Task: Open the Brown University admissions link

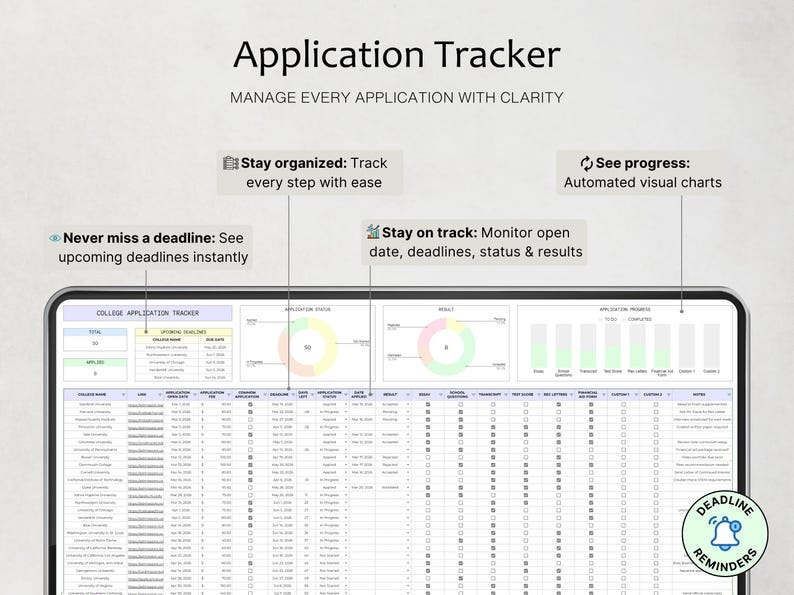Action: tap(146, 457)
